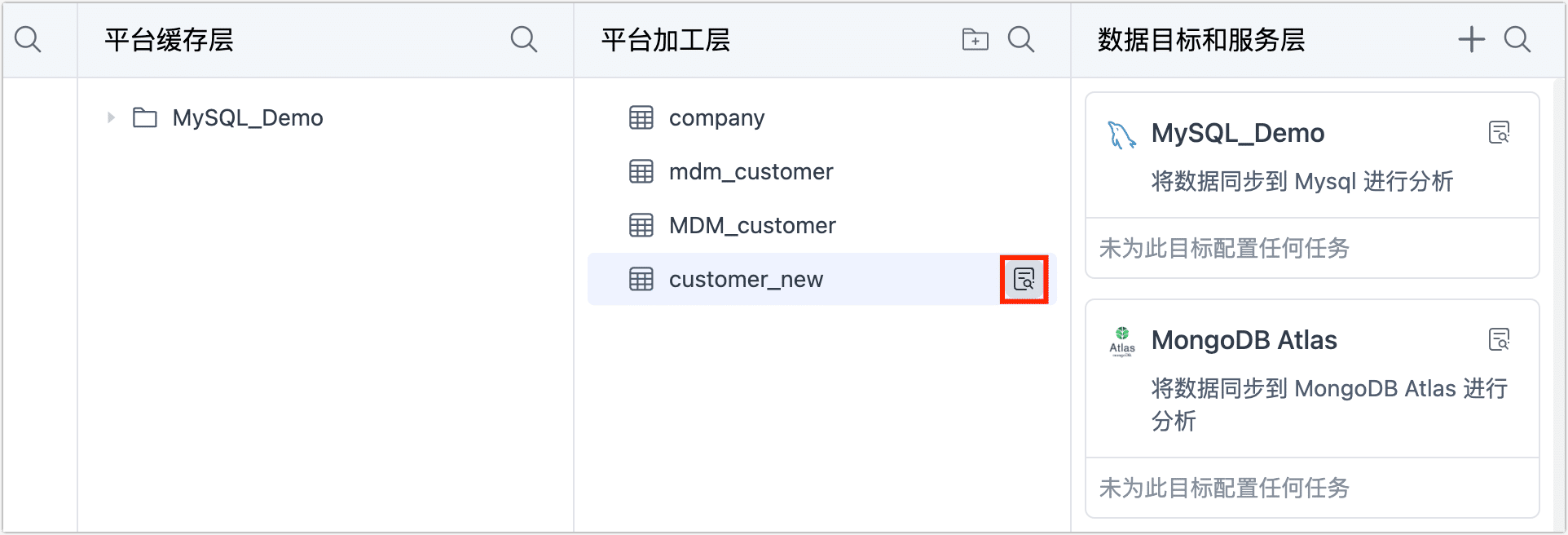The height and width of the screenshot is (535, 1568).
Task: Open the details icon on MySQL_Demo card
Action: pyautogui.click(x=1499, y=132)
